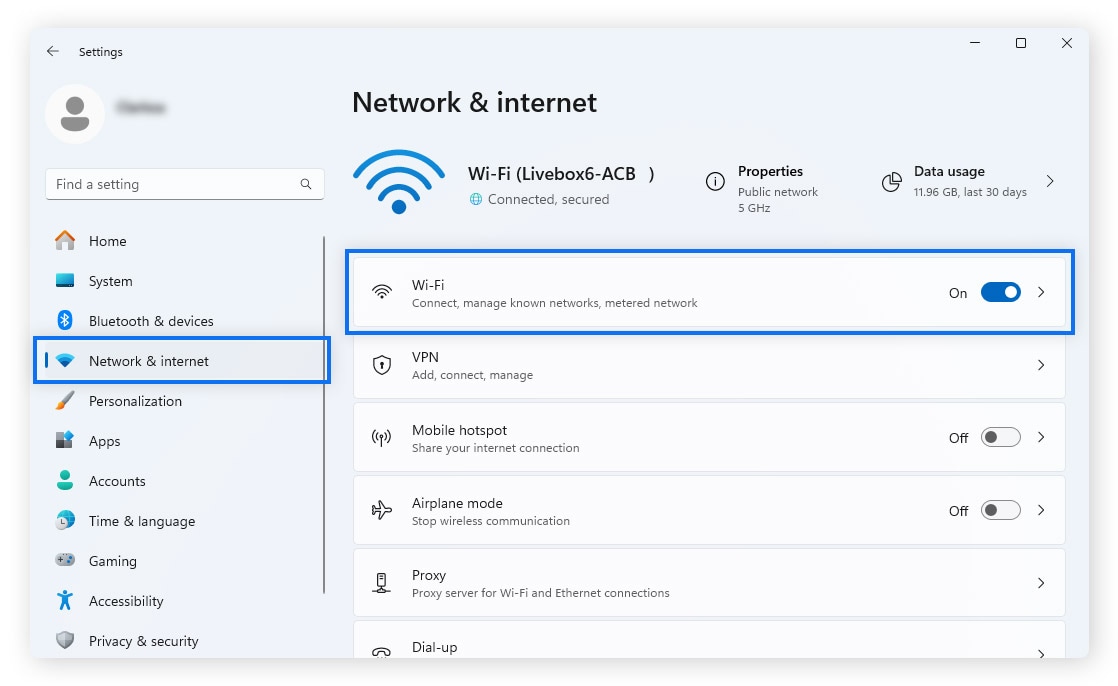
Task: Select the Home icon in the sidebar
Action: pyautogui.click(x=64, y=241)
